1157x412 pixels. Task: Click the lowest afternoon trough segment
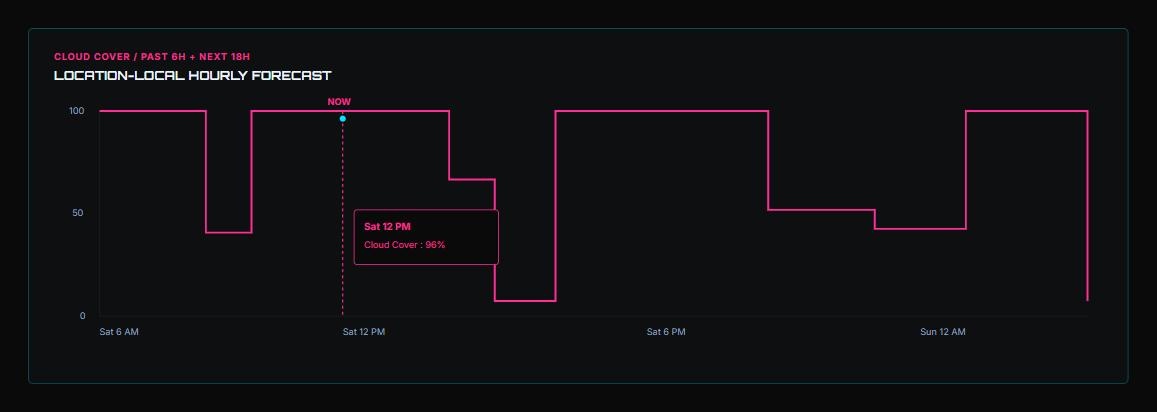tap(525, 301)
